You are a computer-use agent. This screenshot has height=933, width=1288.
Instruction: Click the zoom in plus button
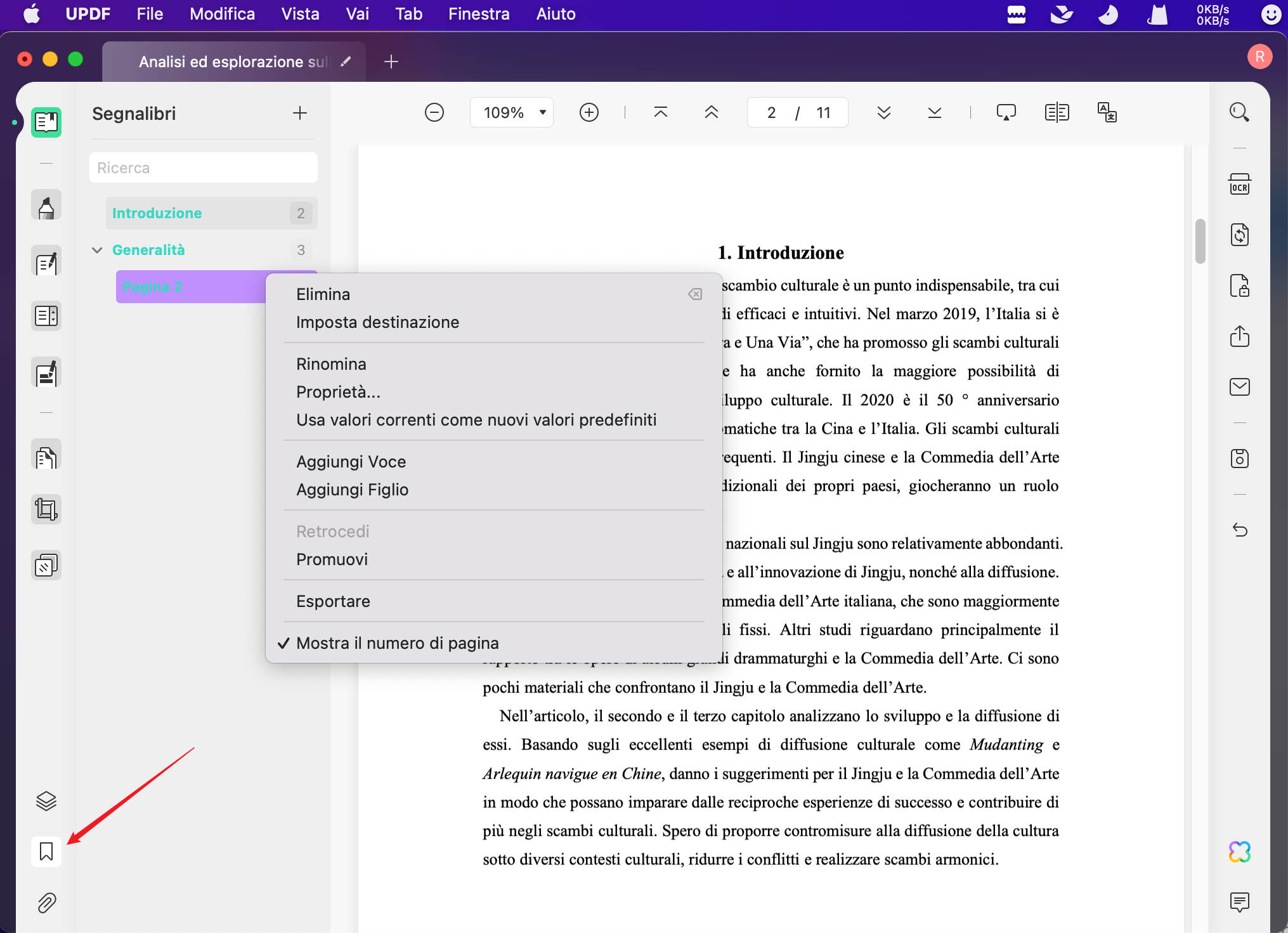589,112
